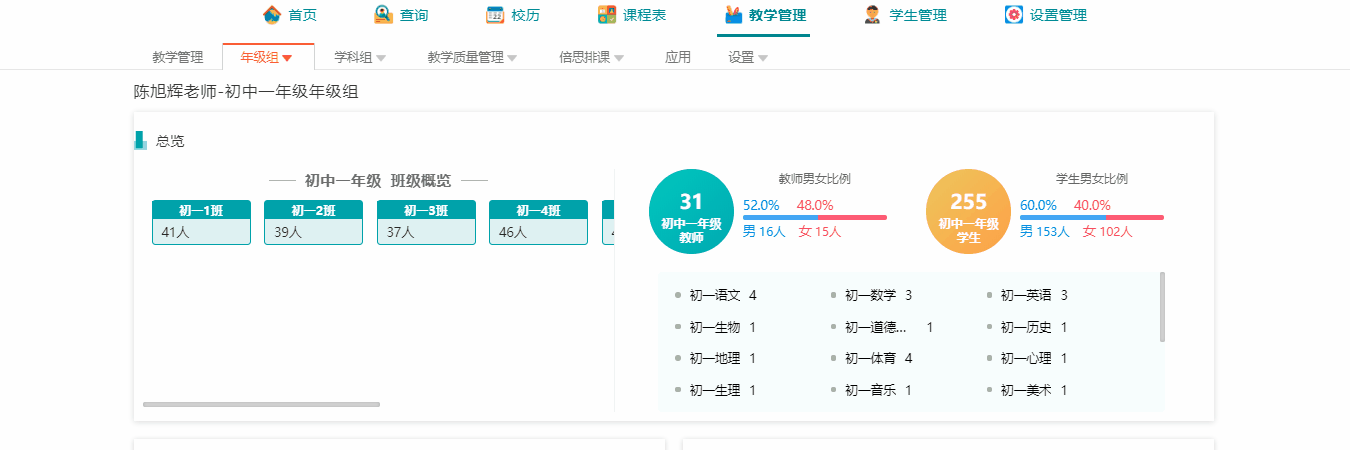
Task: Click the 初中一年级 班级概览 heading
Action: (x=378, y=181)
